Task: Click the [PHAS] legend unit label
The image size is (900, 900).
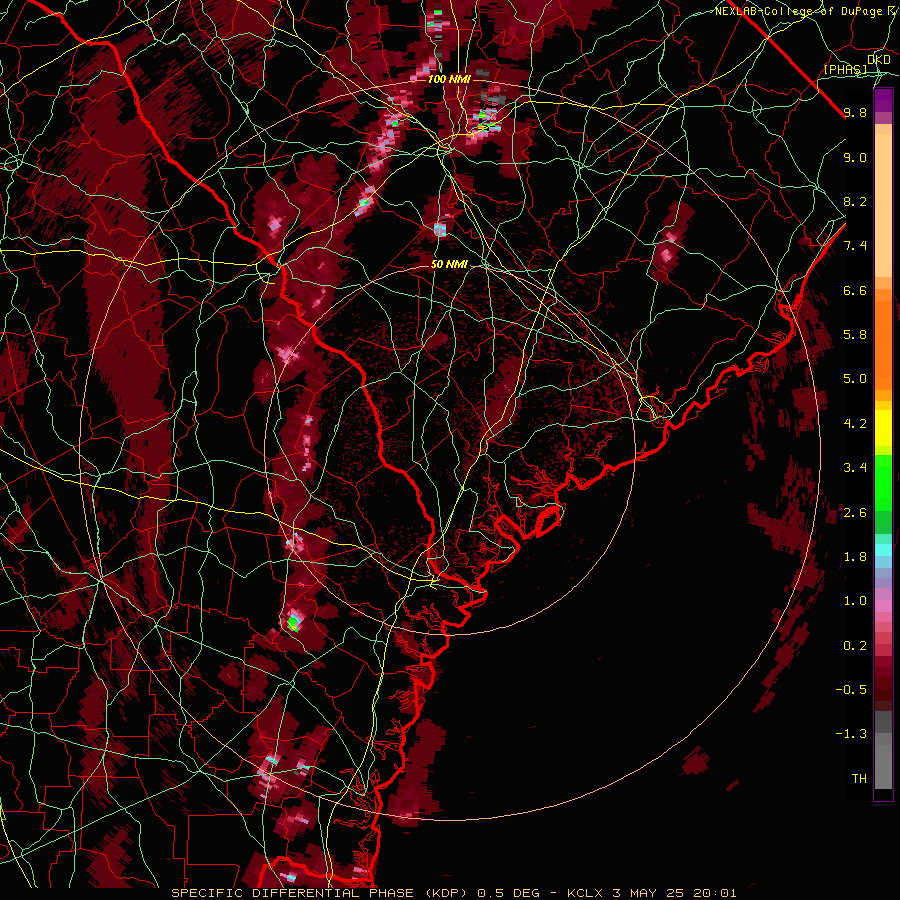Action: [x=845, y=69]
